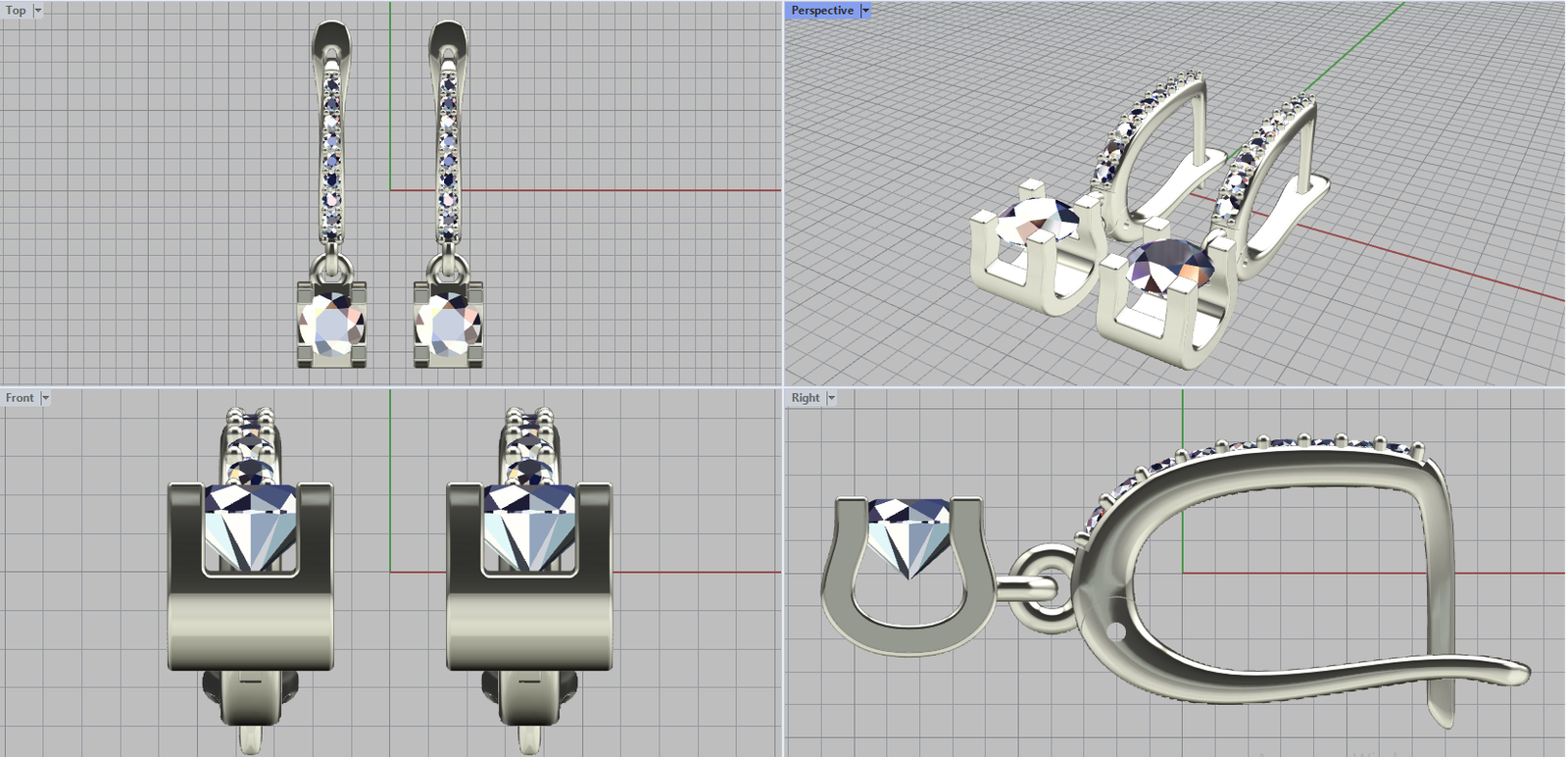The width and height of the screenshot is (1568, 757).
Task: Open the Right viewport dropdown arrow
Action: coord(831,398)
